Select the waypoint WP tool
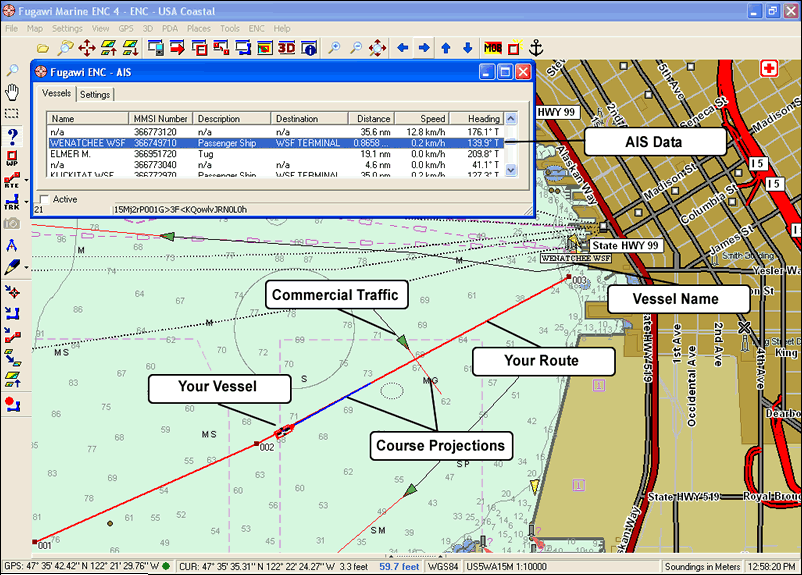Image resolution: width=802 pixels, height=575 pixels. [x=13, y=158]
